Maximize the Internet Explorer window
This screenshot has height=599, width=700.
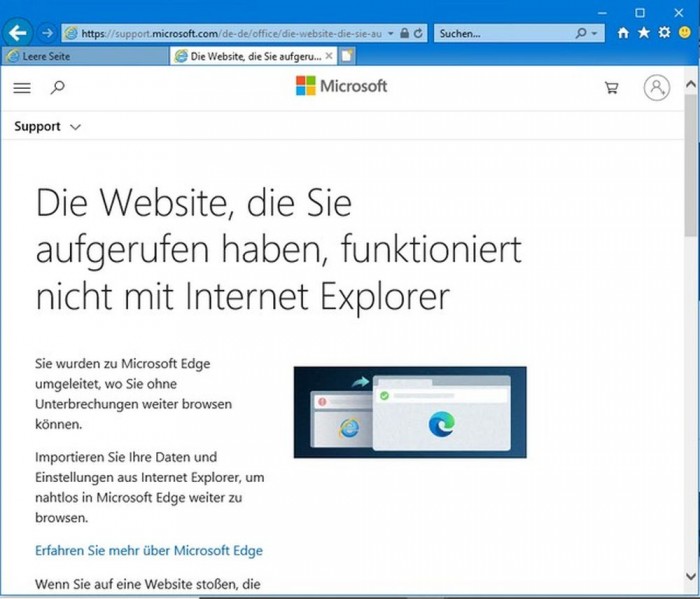pyautogui.click(x=640, y=12)
